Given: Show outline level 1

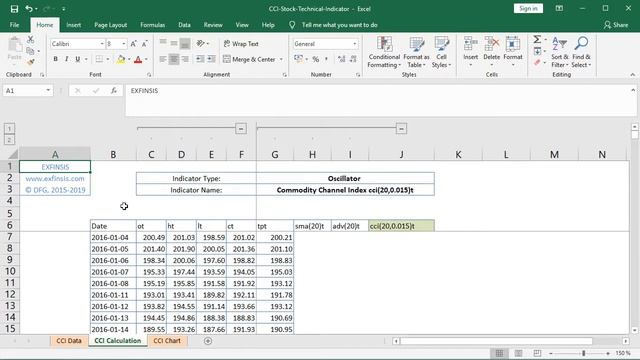Looking at the screenshot, I should [9, 129].
